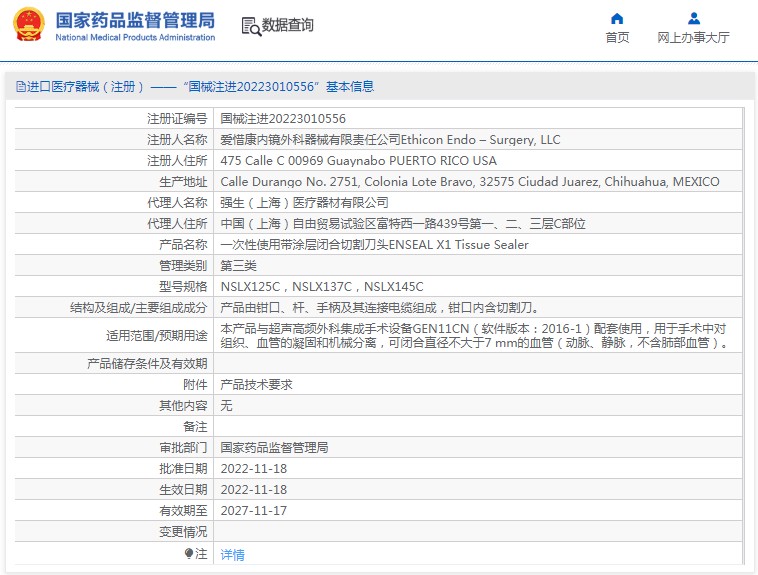This screenshot has width=758, height=575.
Task: Select 2022-11-18 in 生效日期 row
Action: pyautogui.click(x=254, y=490)
